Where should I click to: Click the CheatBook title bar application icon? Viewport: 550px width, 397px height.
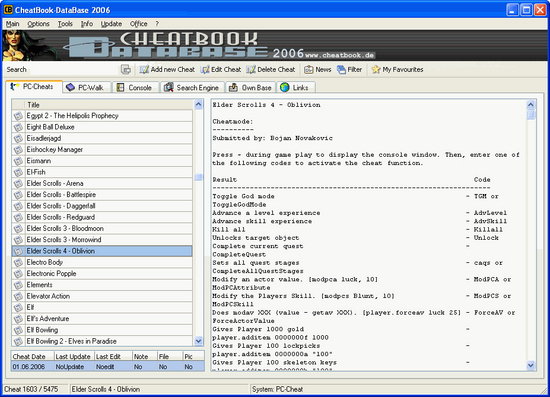(x=8, y=9)
